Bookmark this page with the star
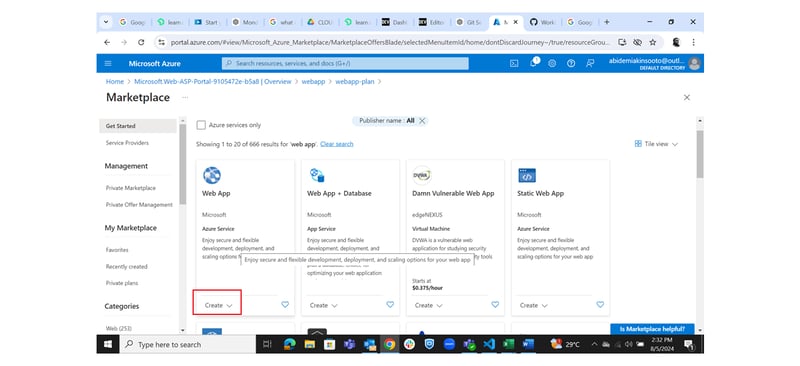This screenshot has height=366, width=800. point(653,42)
